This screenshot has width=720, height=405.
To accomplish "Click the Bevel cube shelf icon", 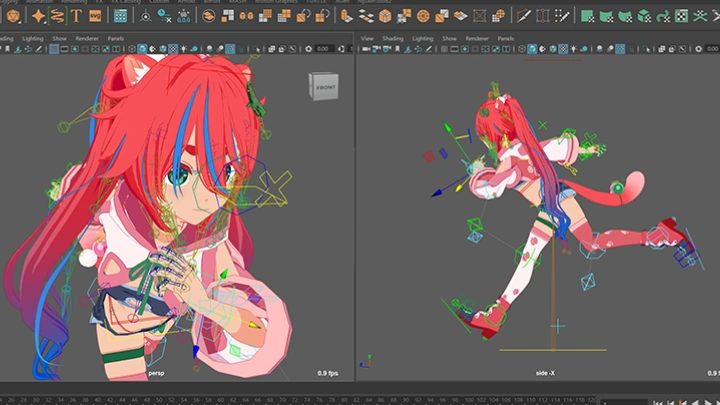I will [385, 16].
